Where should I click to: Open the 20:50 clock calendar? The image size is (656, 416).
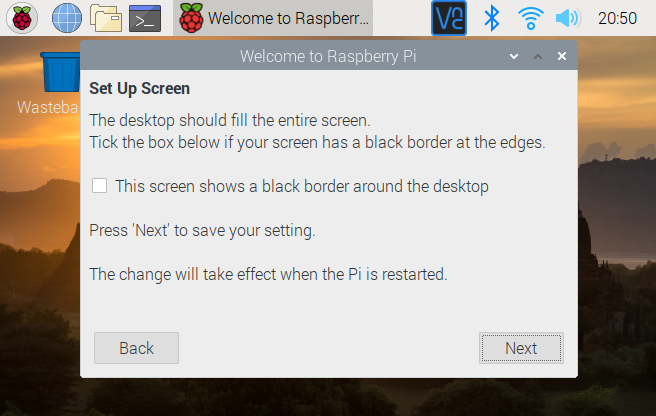click(x=617, y=18)
